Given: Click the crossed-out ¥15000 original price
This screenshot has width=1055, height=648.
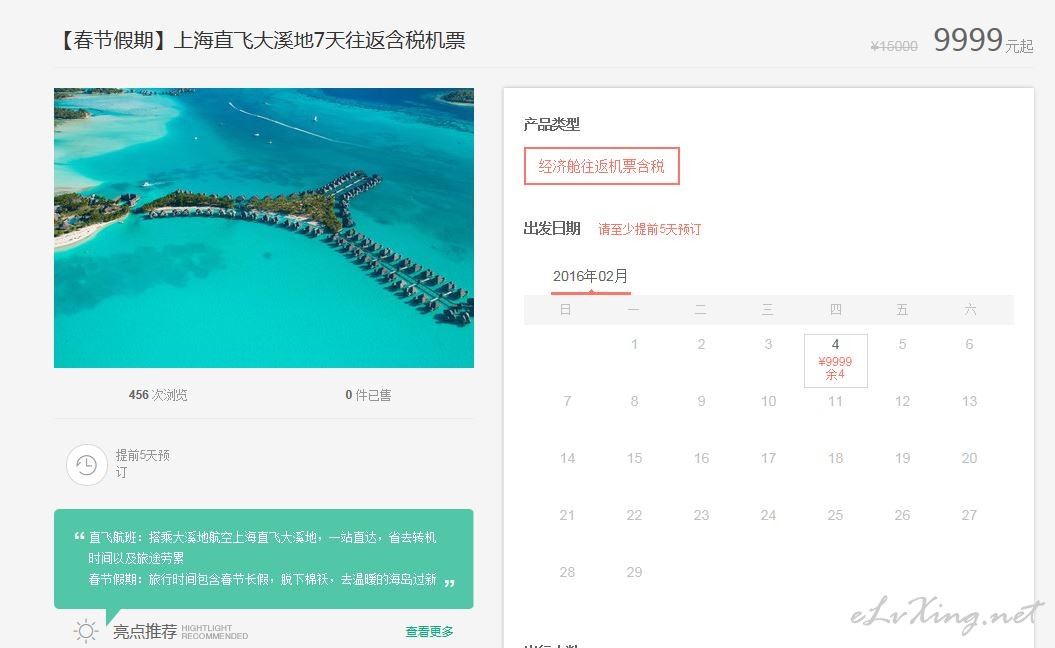Looking at the screenshot, I should 894,46.
